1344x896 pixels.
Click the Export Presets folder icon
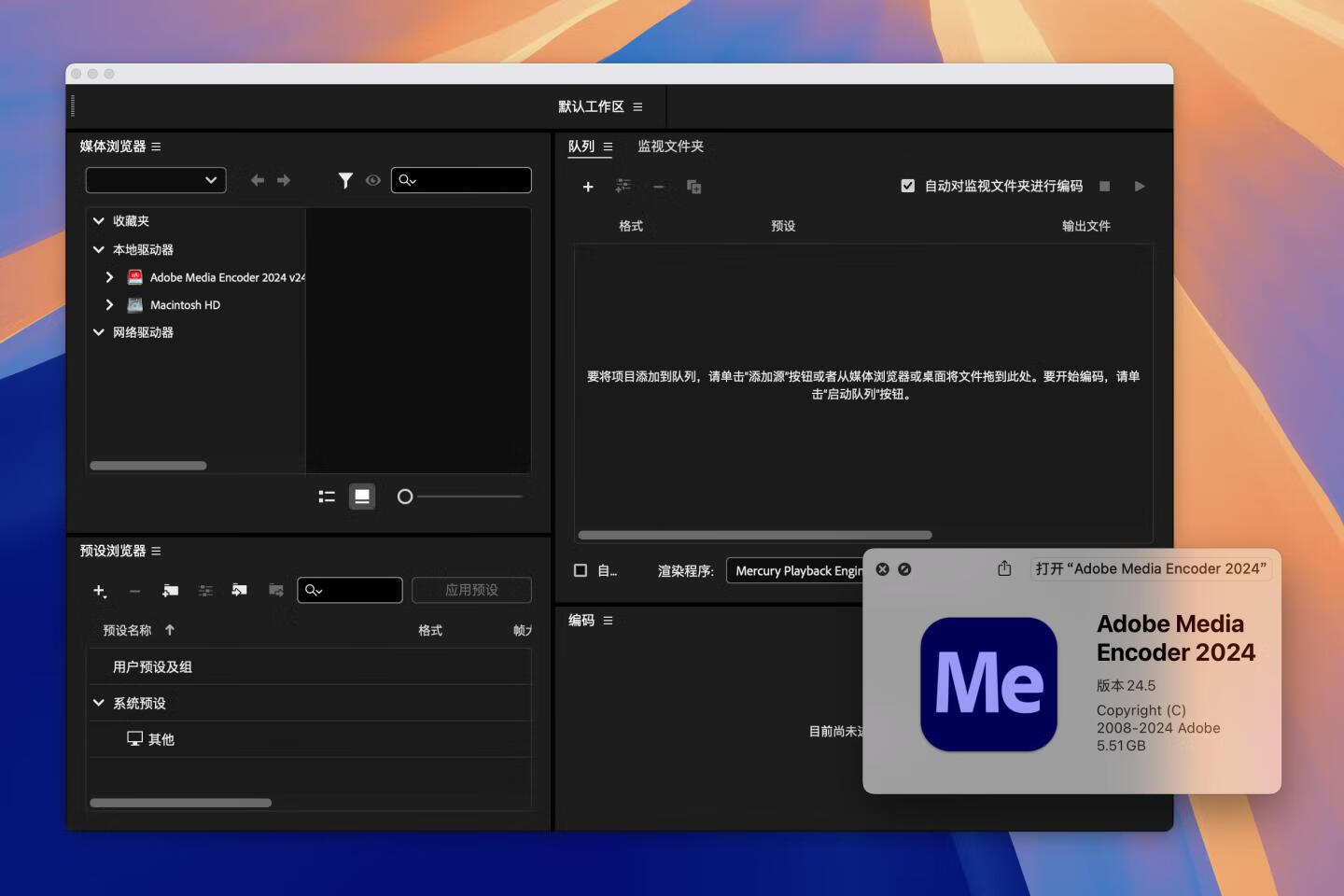pos(275,590)
